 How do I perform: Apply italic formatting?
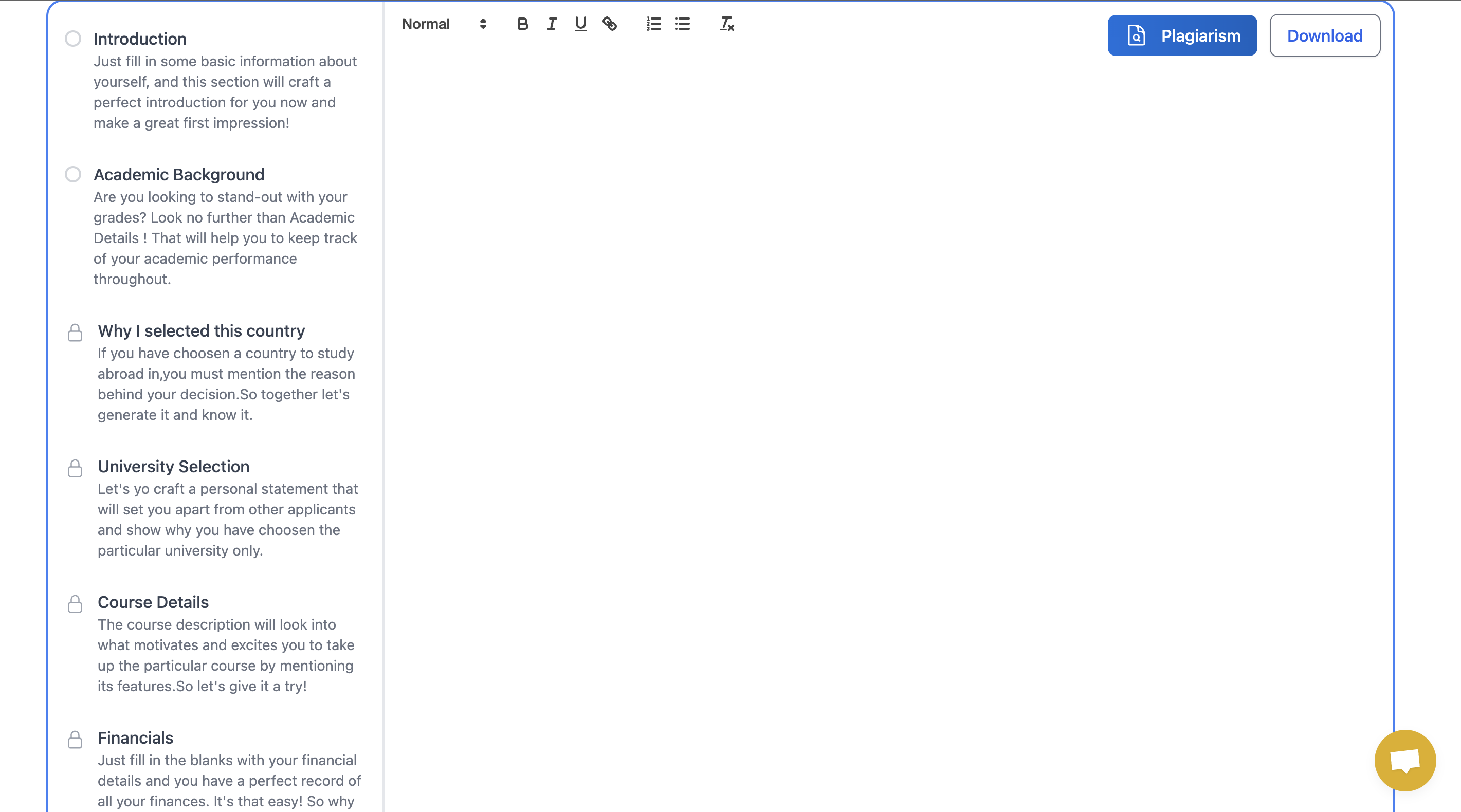(x=551, y=24)
